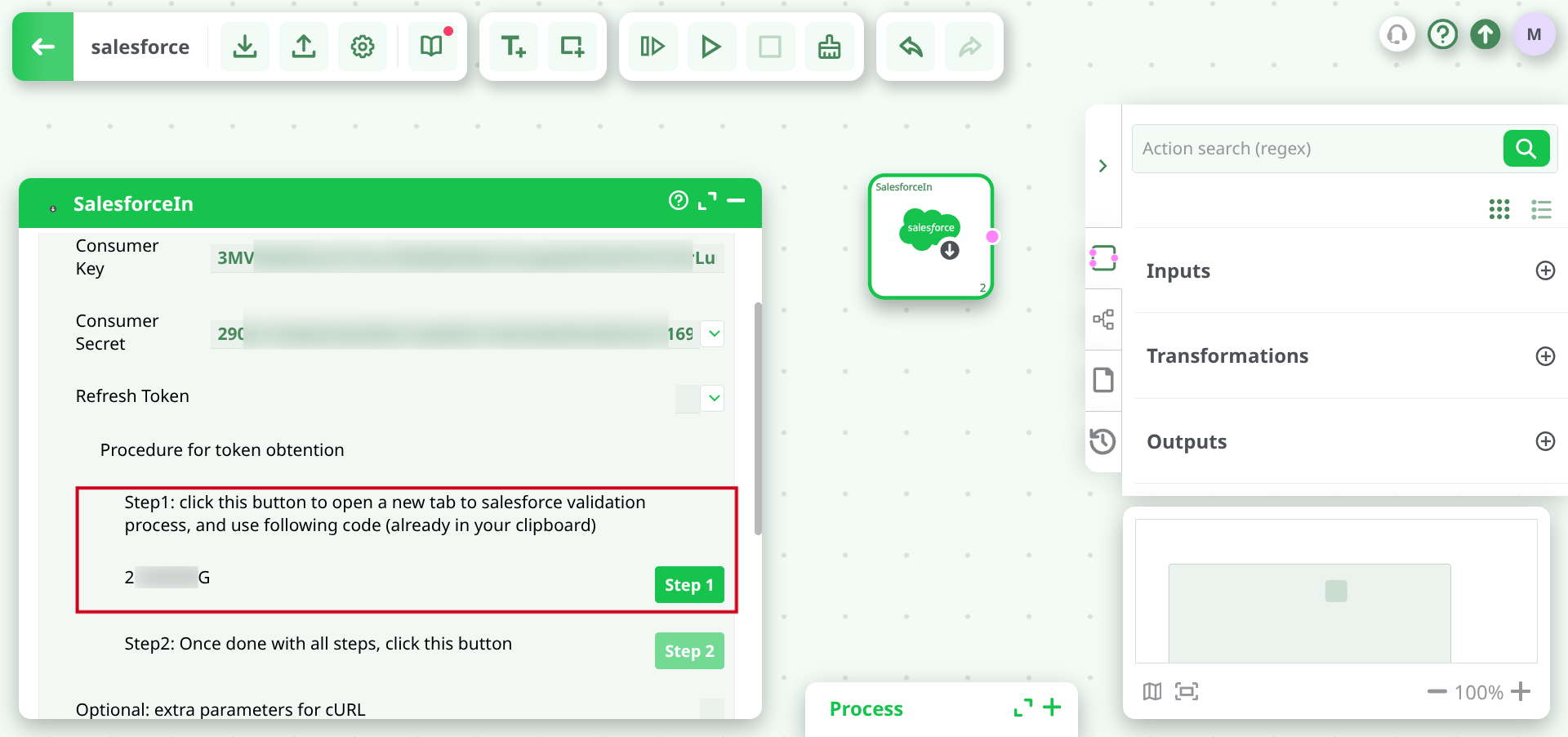Click the green back arrow button

tap(43, 47)
